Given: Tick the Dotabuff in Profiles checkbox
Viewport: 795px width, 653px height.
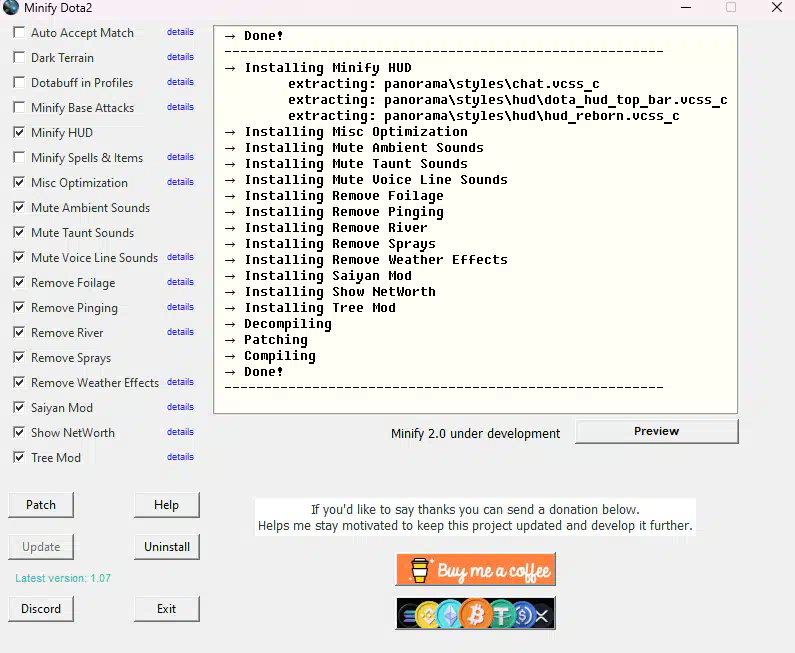Looking at the screenshot, I should coord(19,82).
